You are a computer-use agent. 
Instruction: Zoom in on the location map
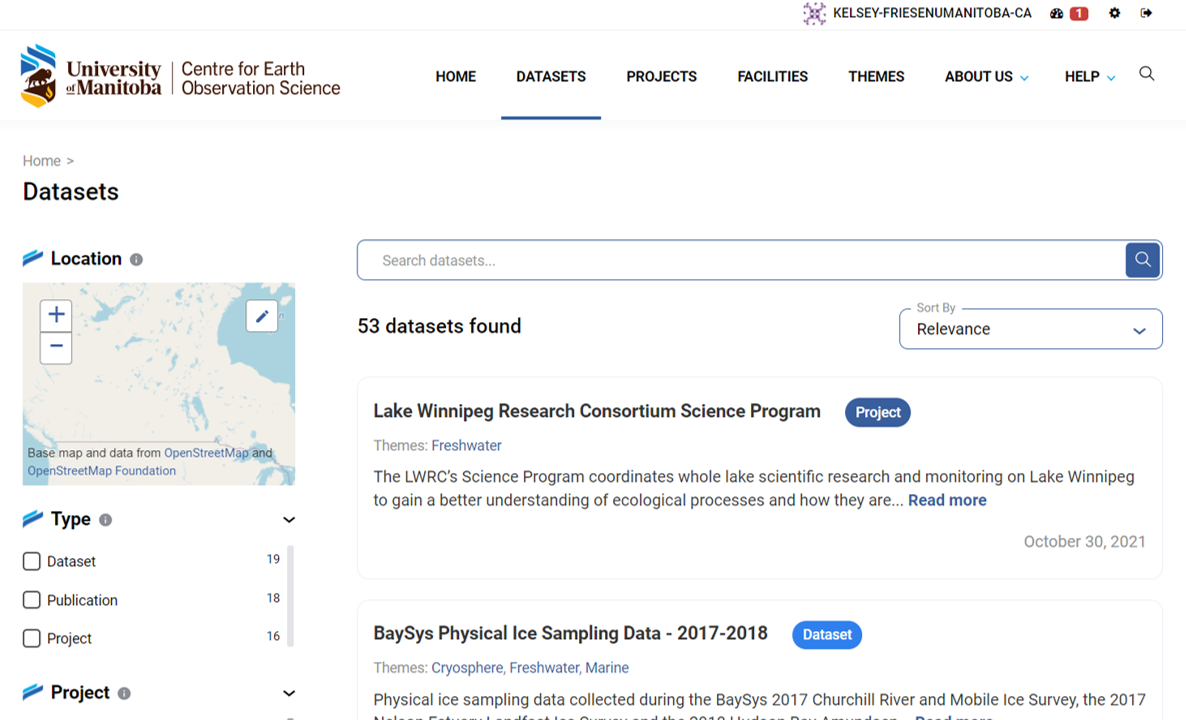point(56,315)
